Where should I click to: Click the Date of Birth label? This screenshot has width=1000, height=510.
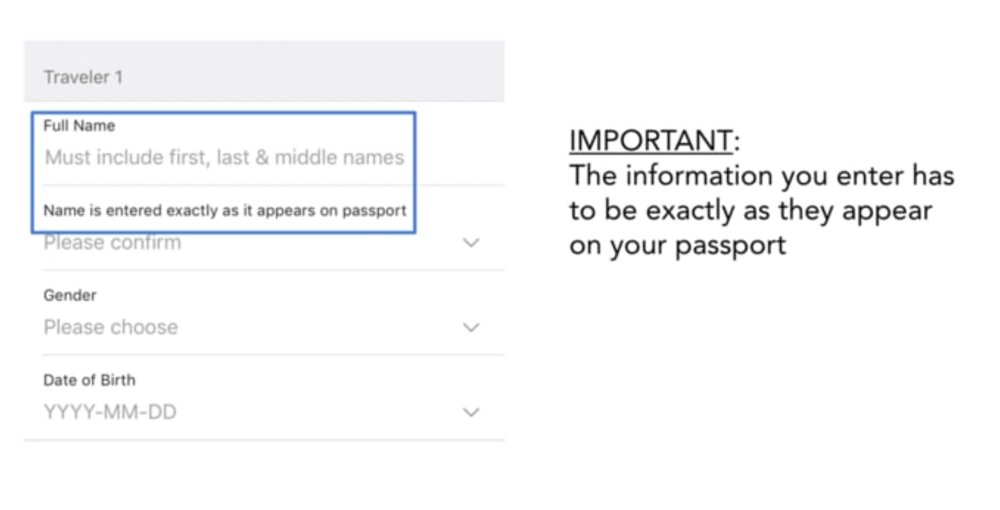click(89, 380)
